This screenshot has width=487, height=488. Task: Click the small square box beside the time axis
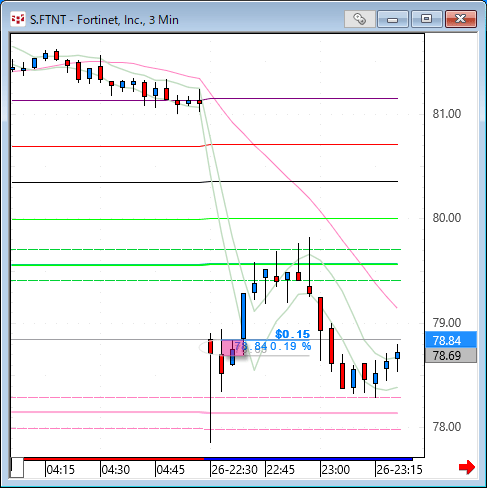tap(17, 468)
